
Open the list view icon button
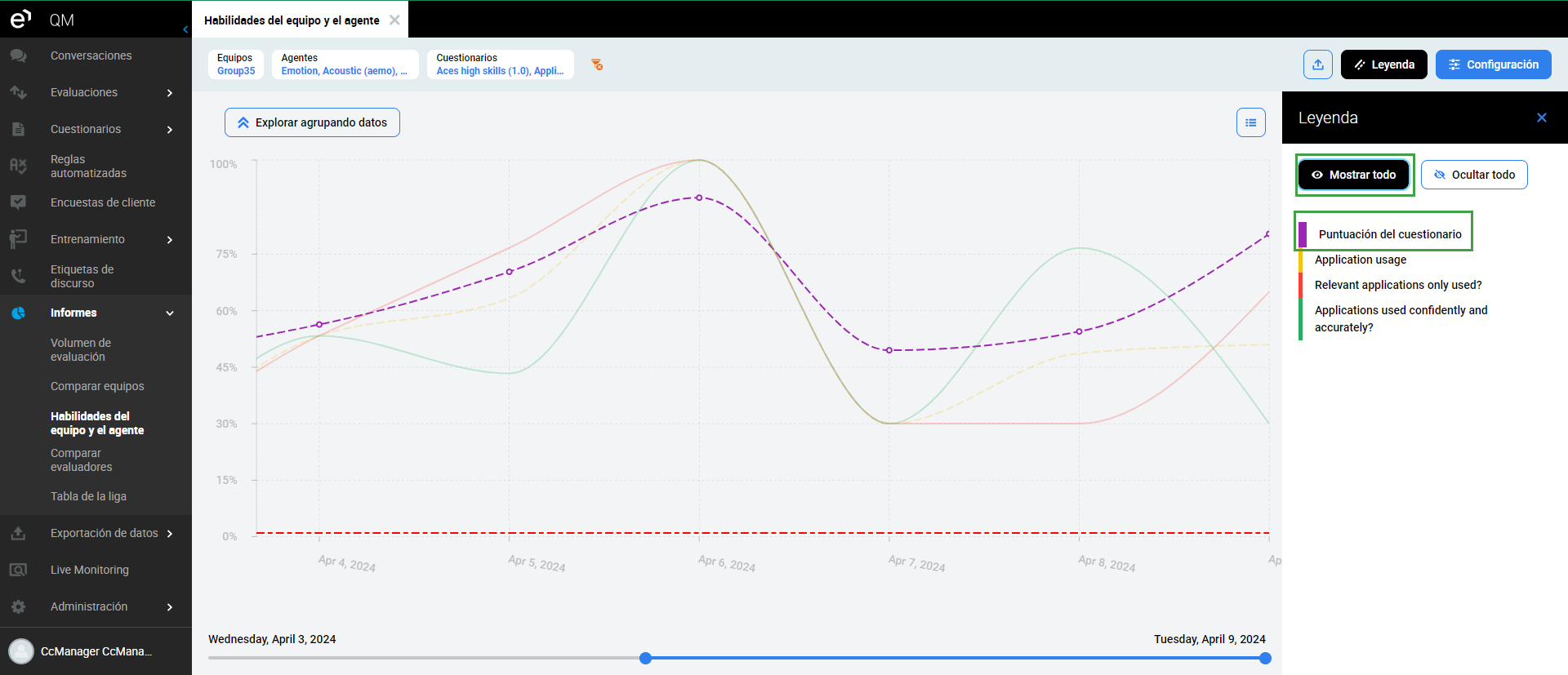pos(1250,122)
